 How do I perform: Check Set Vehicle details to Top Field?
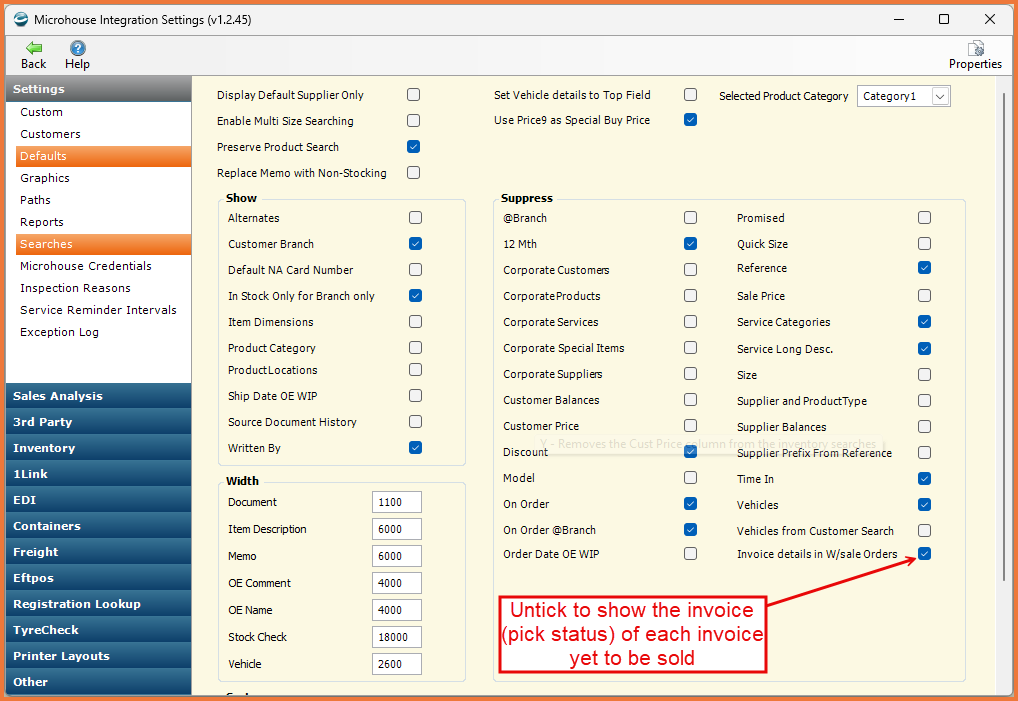pyautogui.click(x=691, y=95)
